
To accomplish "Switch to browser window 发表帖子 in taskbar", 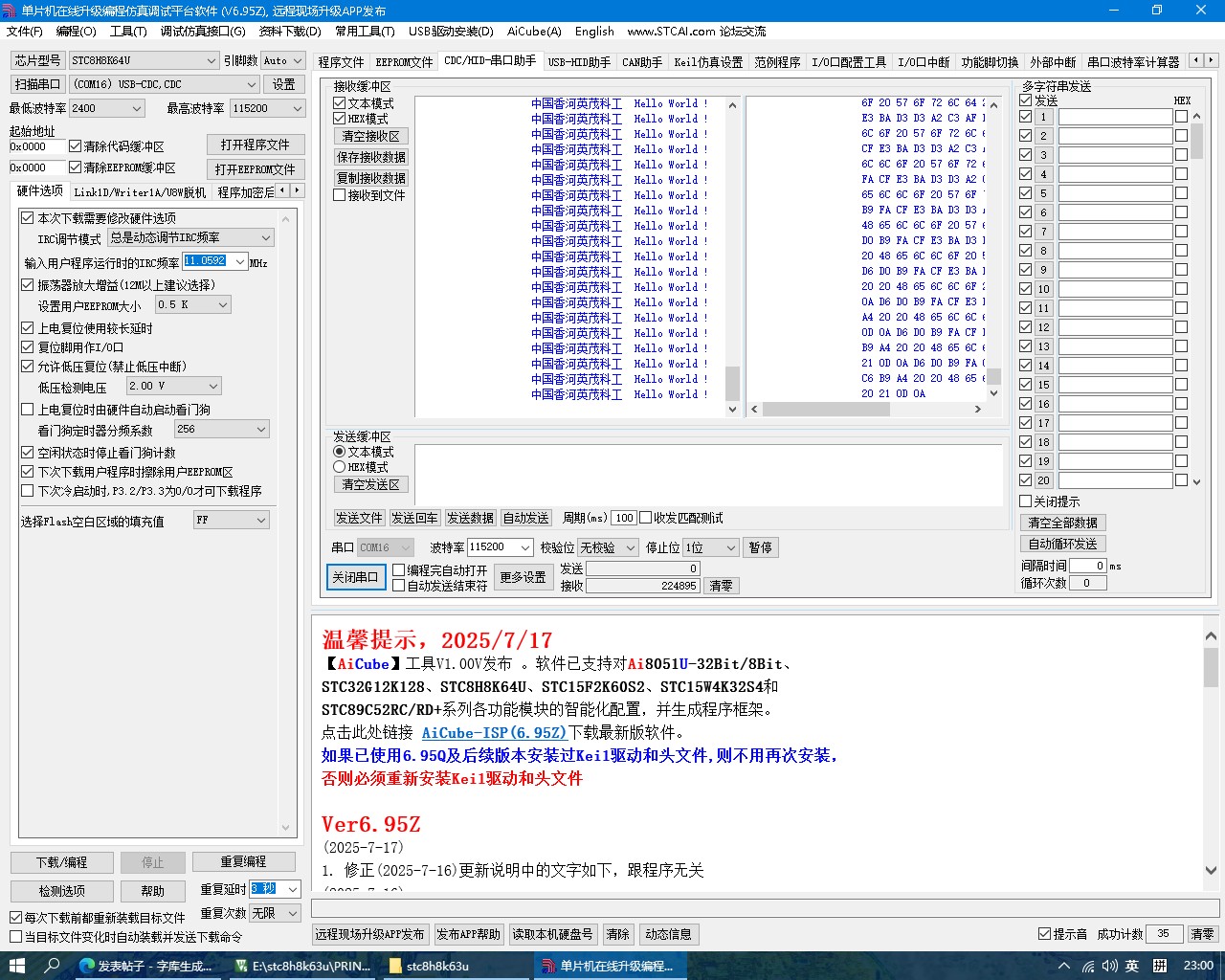I will pos(146,966).
